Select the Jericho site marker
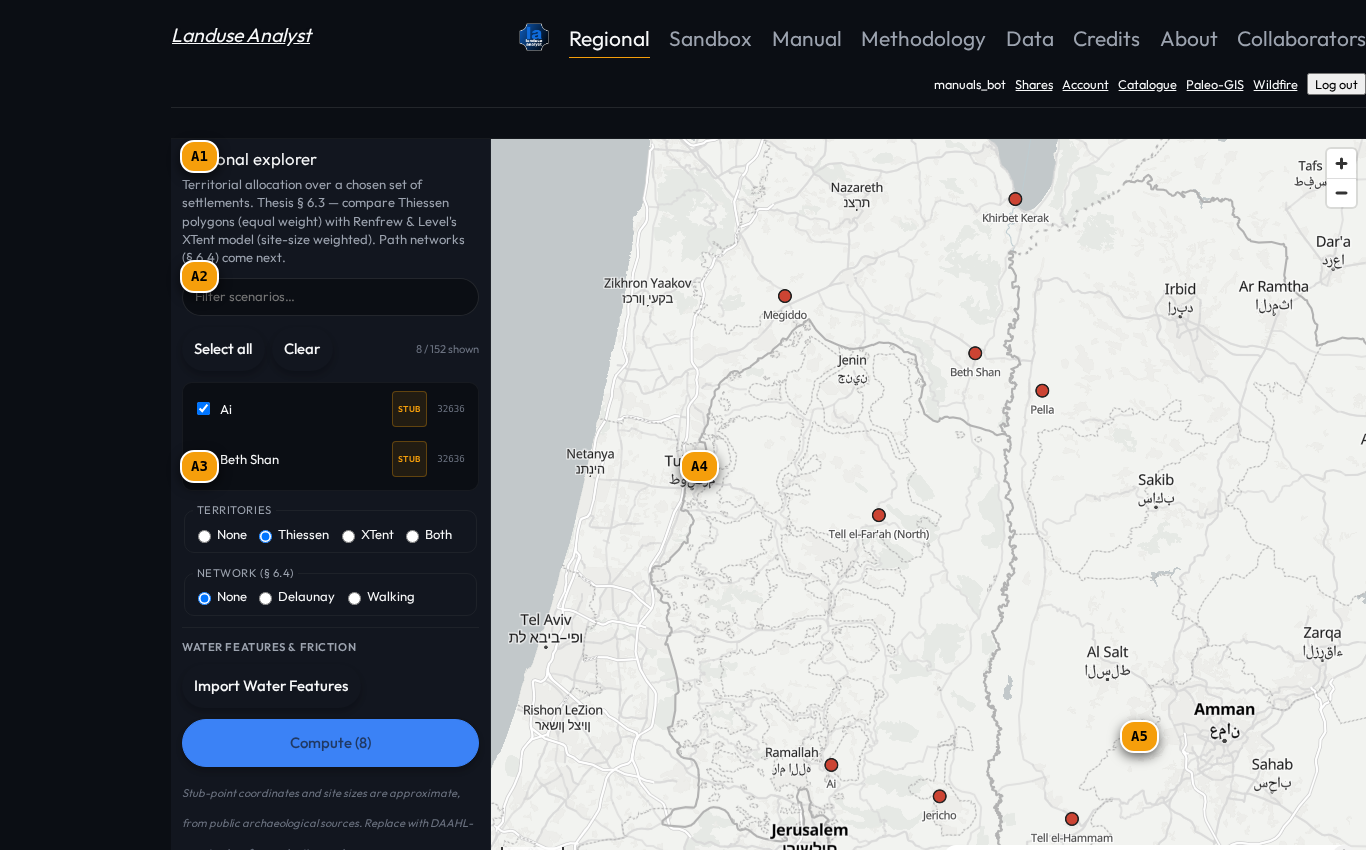This screenshot has width=1366, height=850. [939, 797]
